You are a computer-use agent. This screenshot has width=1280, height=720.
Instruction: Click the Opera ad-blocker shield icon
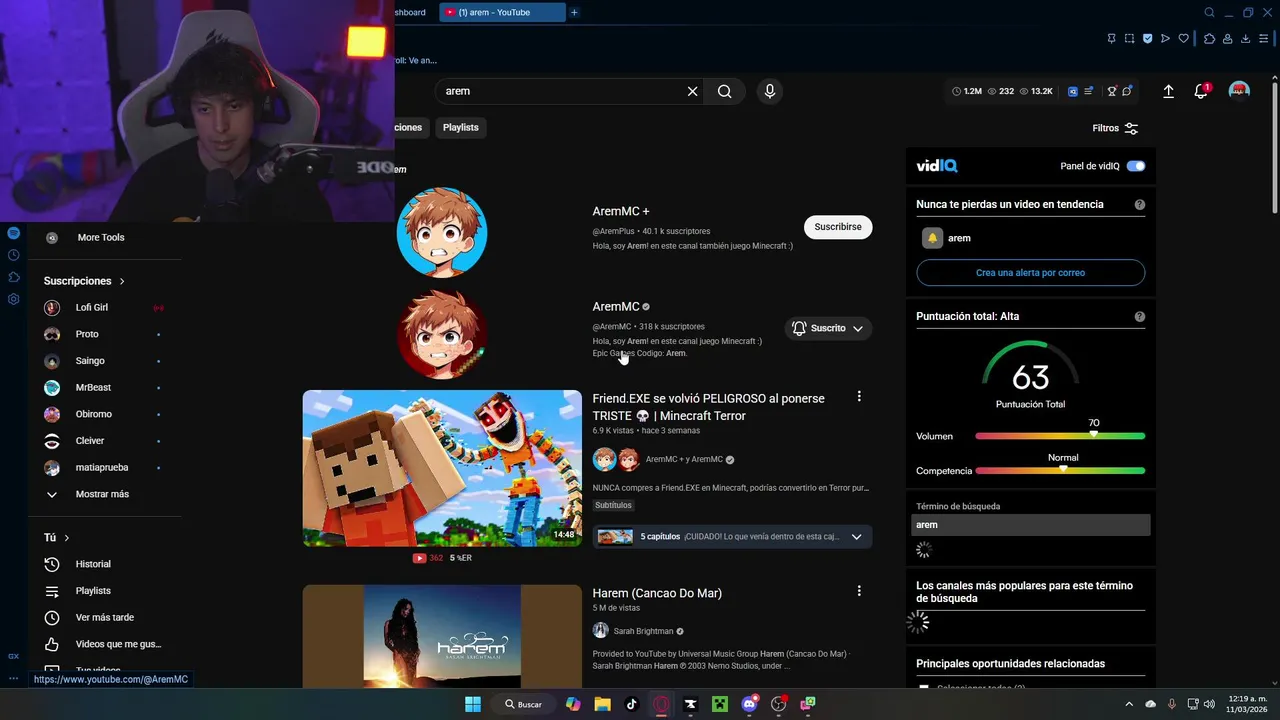(x=1147, y=39)
